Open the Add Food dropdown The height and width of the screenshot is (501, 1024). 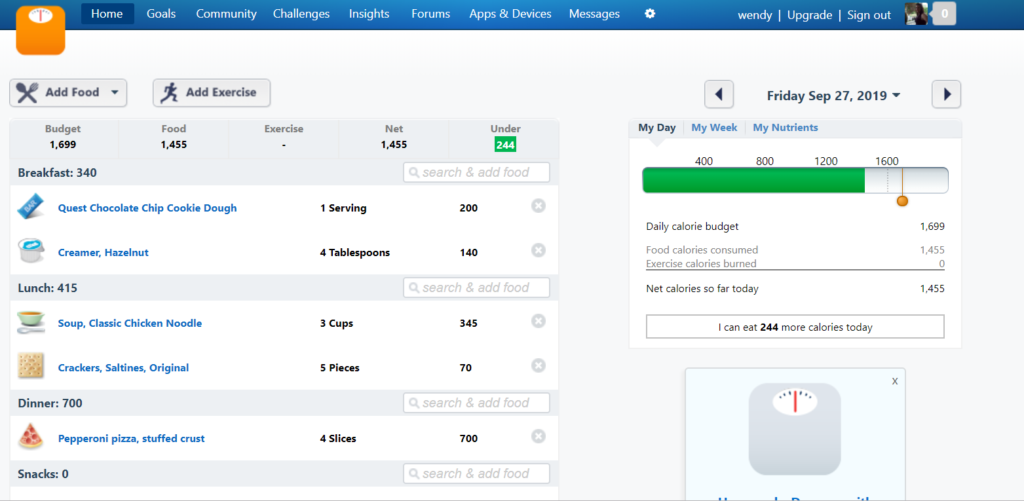coord(68,93)
